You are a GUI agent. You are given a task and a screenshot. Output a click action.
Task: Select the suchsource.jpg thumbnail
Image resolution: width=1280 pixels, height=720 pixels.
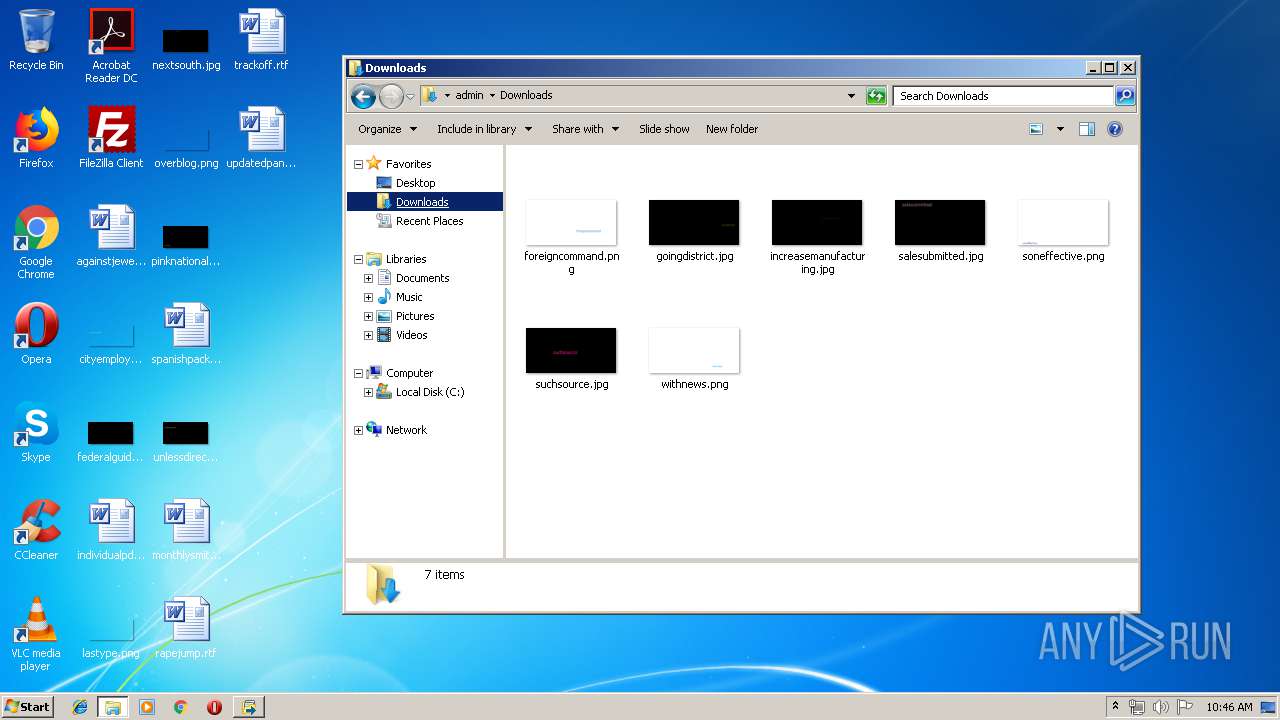(x=571, y=350)
